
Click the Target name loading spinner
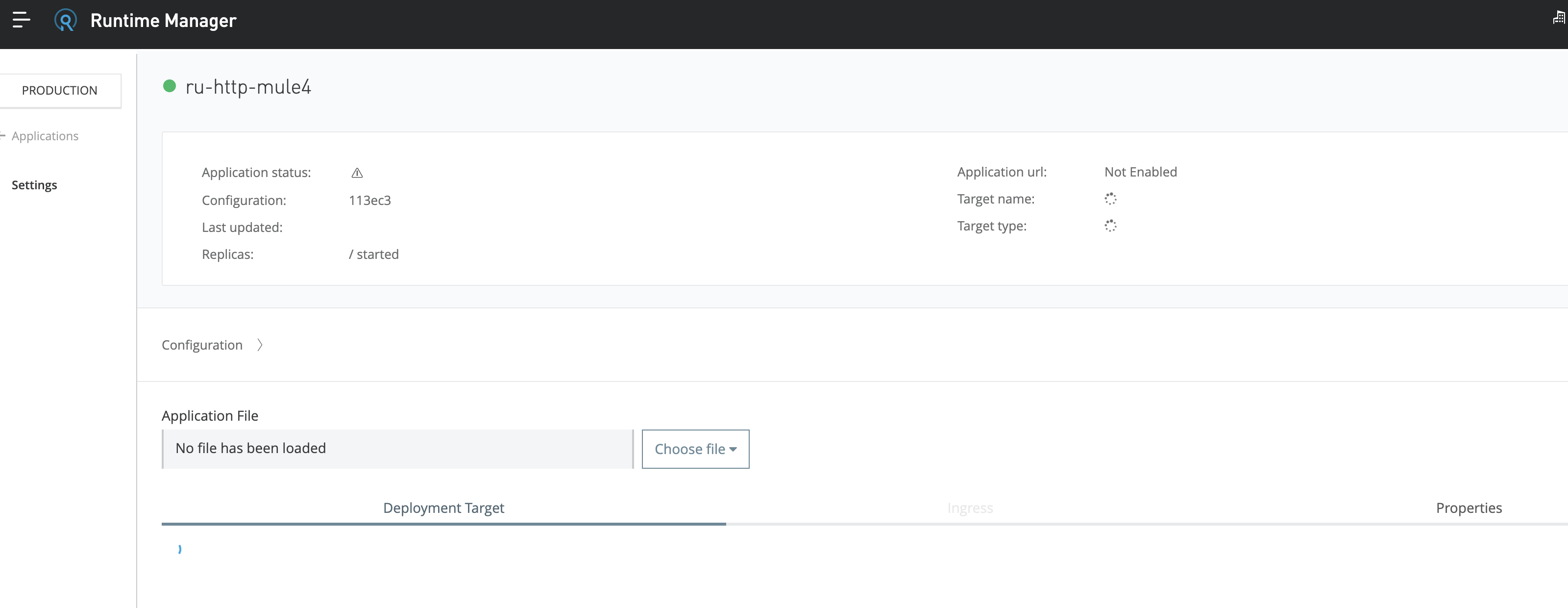pos(1110,199)
